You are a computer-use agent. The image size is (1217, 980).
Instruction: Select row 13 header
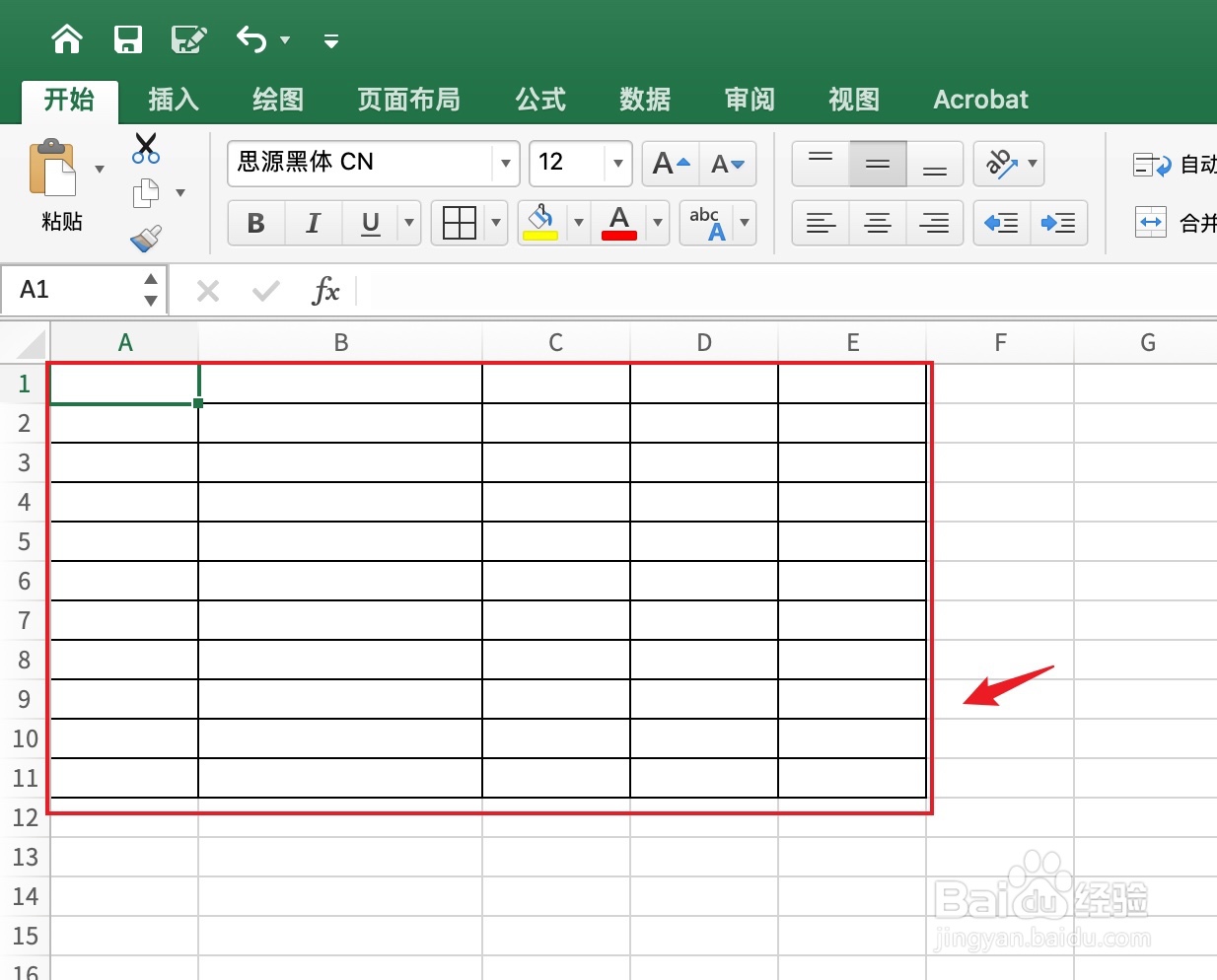pyautogui.click(x=25, y=857)
